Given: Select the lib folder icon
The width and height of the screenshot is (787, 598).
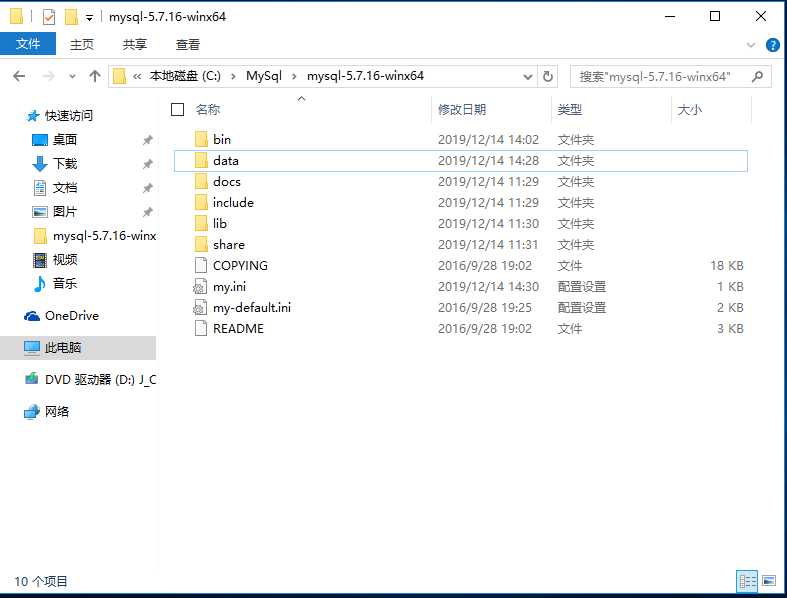Looking at the screenshot, I should [201, 223].
